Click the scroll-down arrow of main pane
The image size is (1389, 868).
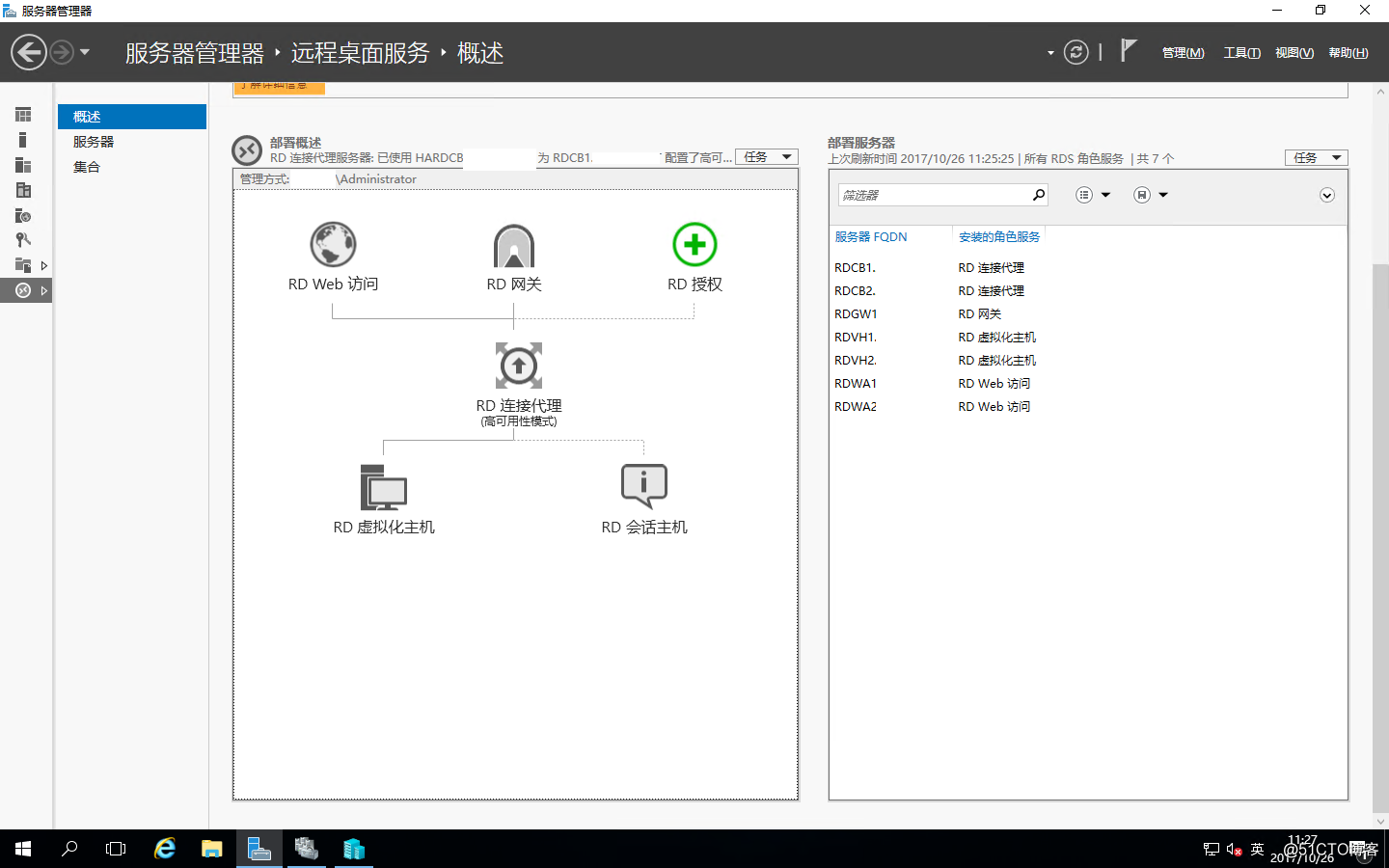pos(1380,822)
